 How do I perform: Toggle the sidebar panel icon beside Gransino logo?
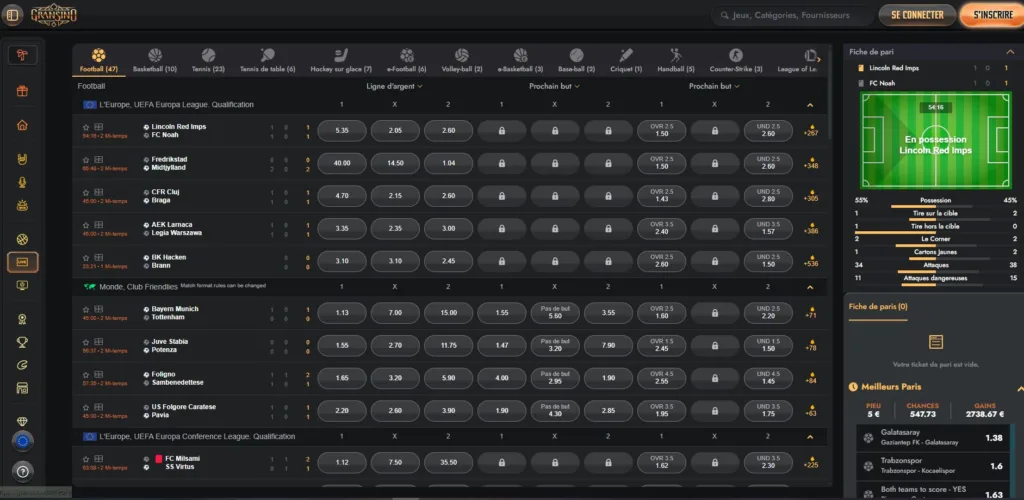[x=12, y=15]
